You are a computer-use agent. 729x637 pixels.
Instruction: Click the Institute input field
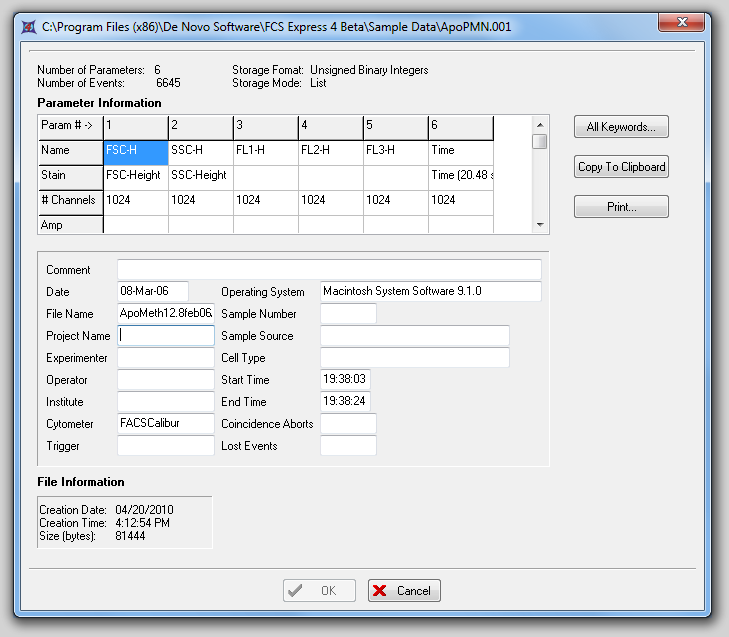click(x=166, y=401)
